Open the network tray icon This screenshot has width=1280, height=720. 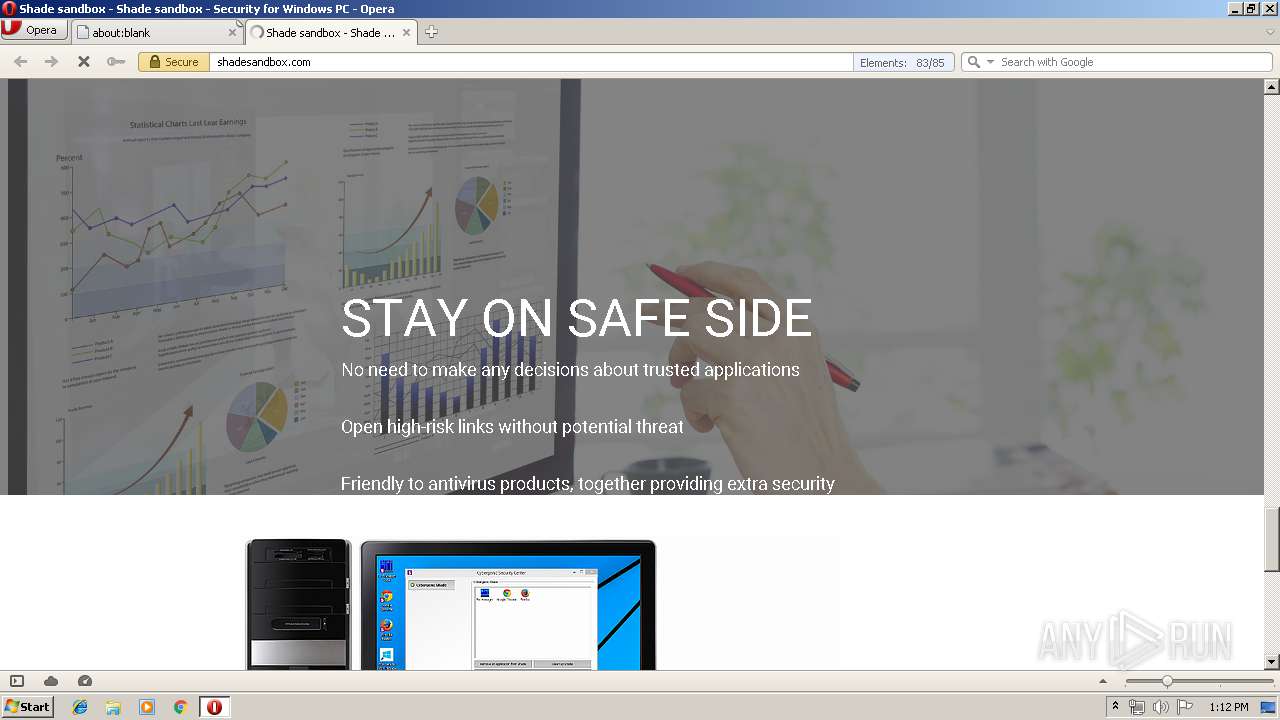[1137, 707]
